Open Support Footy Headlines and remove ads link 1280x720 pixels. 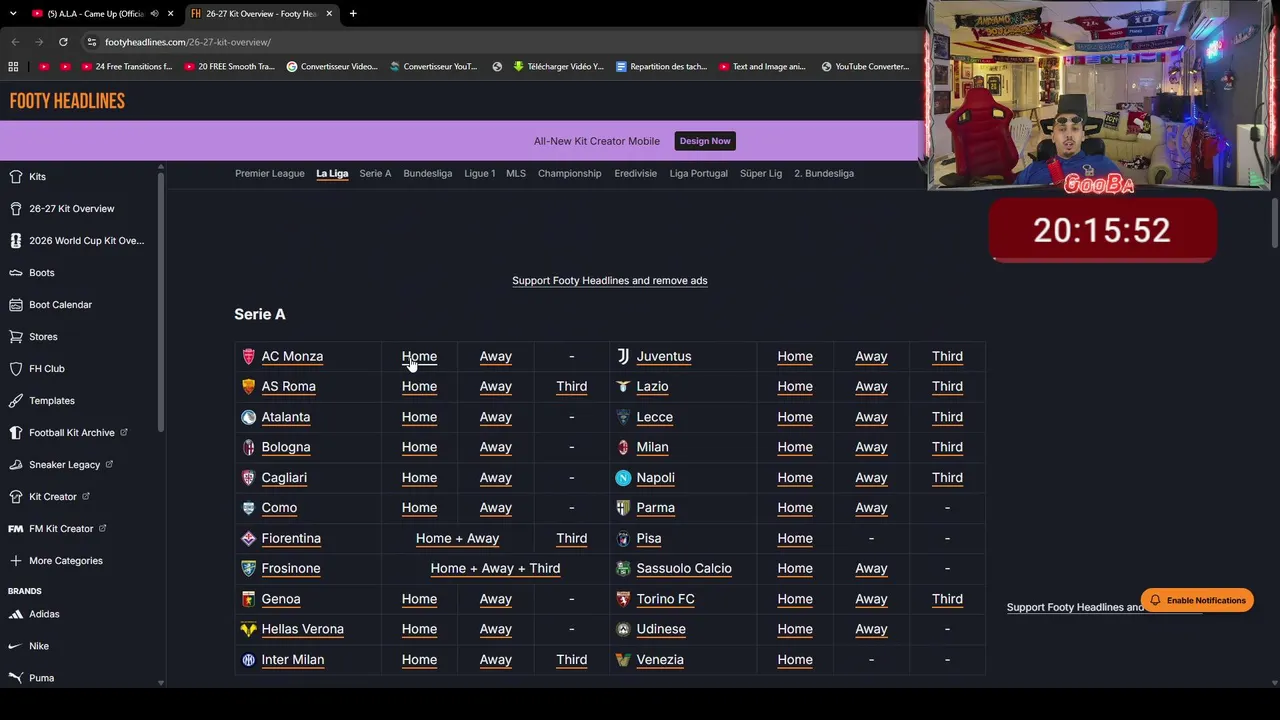(x=610, y=281)
